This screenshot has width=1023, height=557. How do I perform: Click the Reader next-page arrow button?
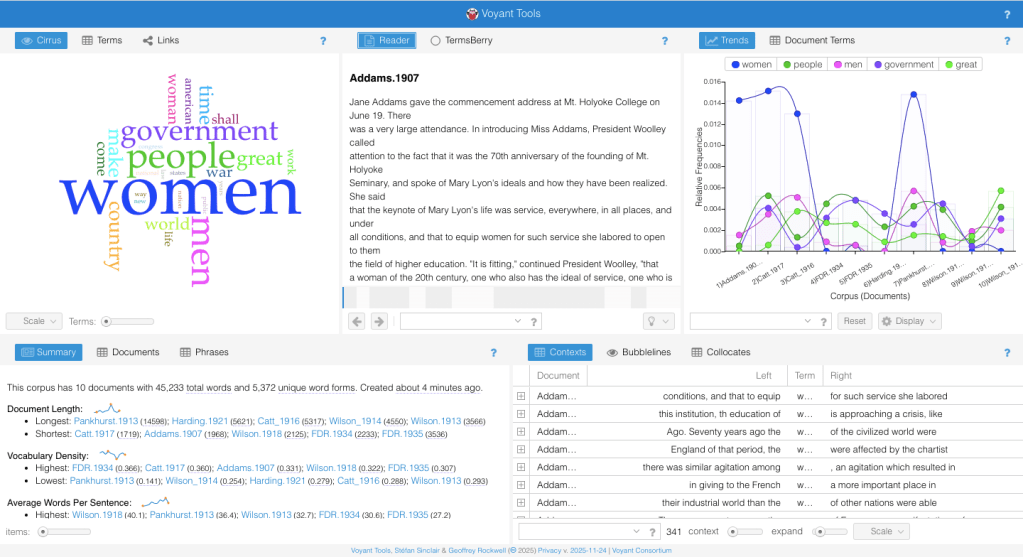pyautogui.click(x=379, y=321)
